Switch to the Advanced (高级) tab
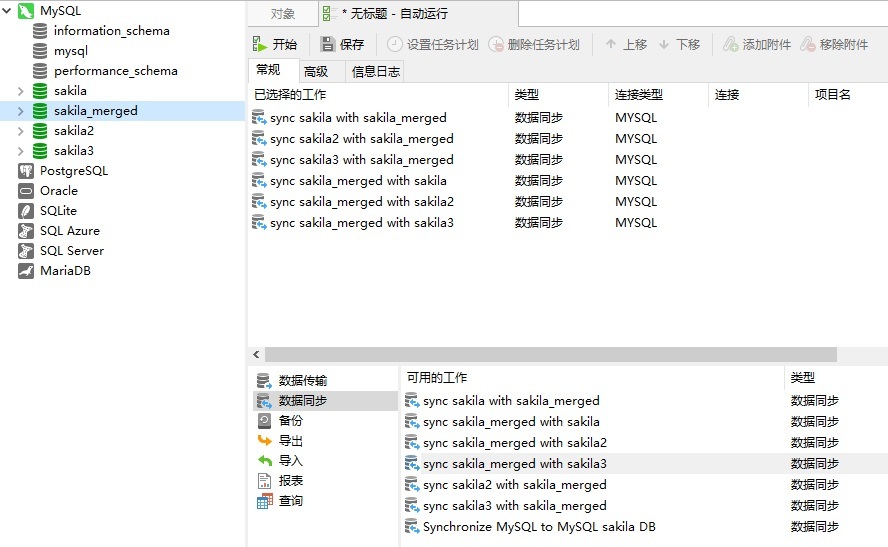 click(316, 71)
